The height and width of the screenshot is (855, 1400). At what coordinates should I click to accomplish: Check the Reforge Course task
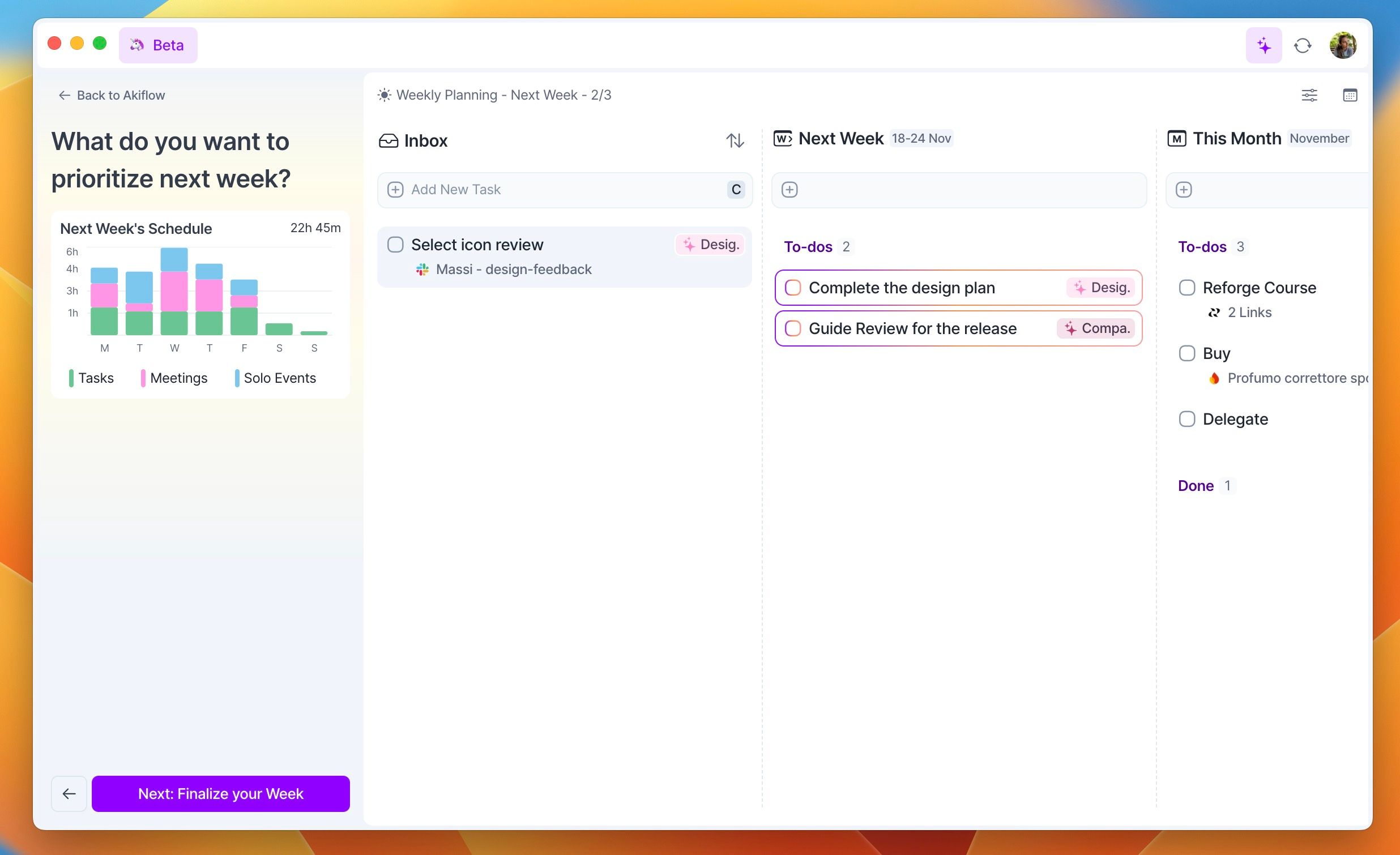[1186, 288]
